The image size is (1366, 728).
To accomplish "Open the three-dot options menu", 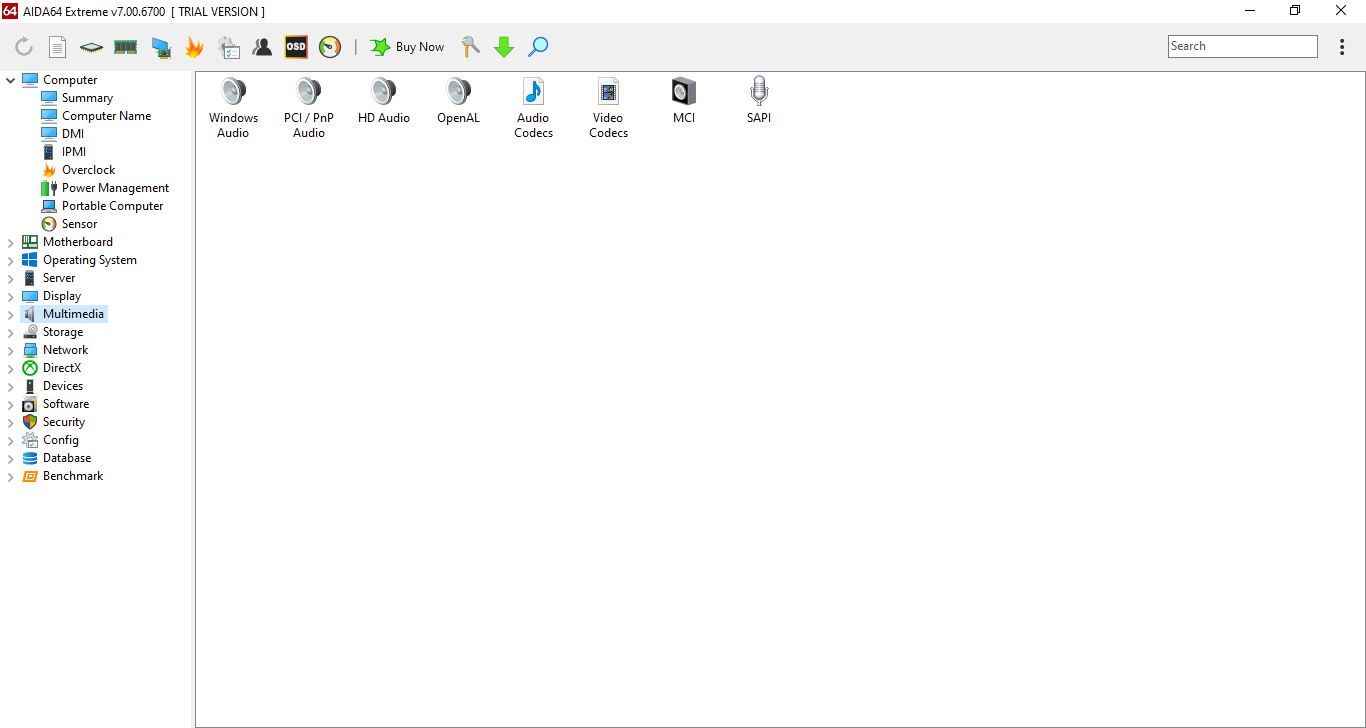I will pyautogui.click(x=1342, y=47).
